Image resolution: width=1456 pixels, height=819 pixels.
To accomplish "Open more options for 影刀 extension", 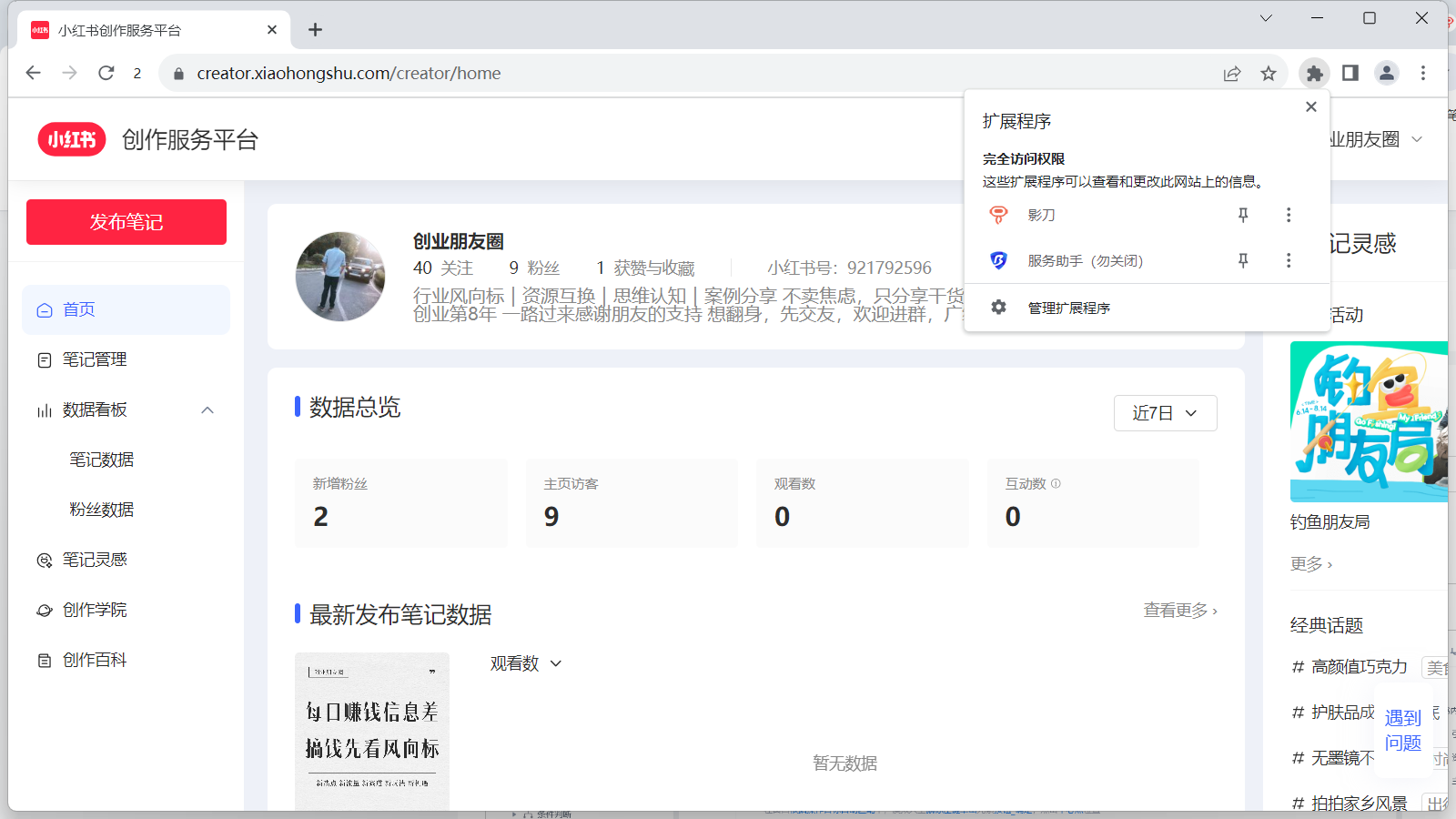I will [x=1288, y=215].
